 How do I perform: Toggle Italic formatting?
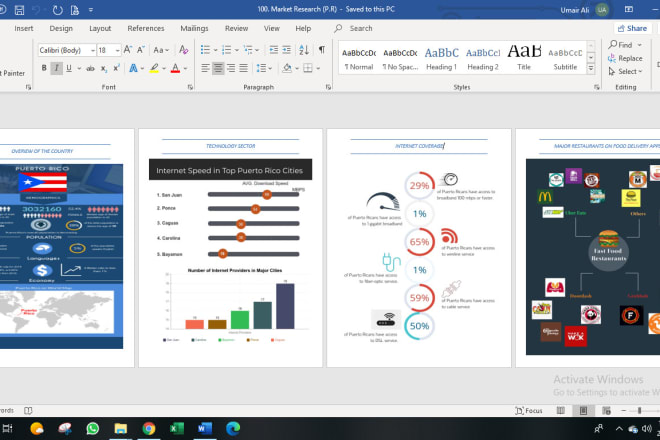pos(56,68)
